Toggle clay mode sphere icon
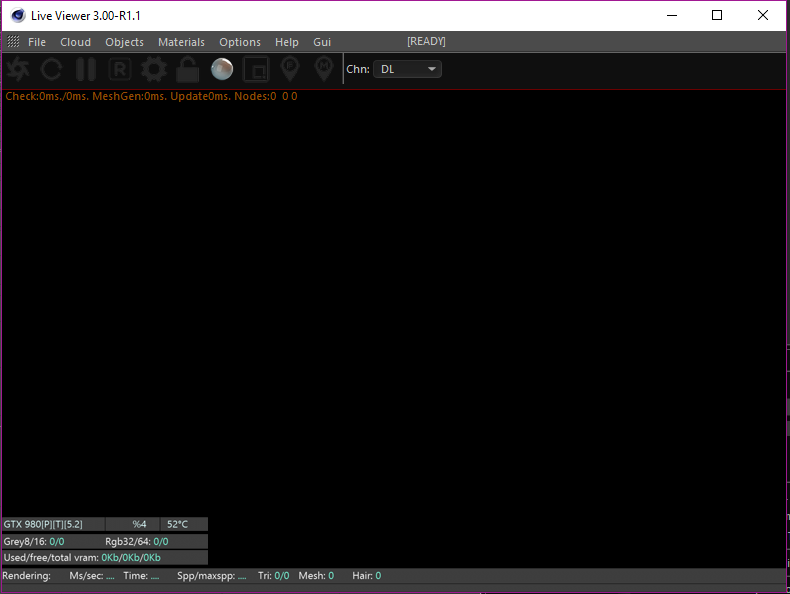This screenshot has height=594, width=790. [222, 69]
